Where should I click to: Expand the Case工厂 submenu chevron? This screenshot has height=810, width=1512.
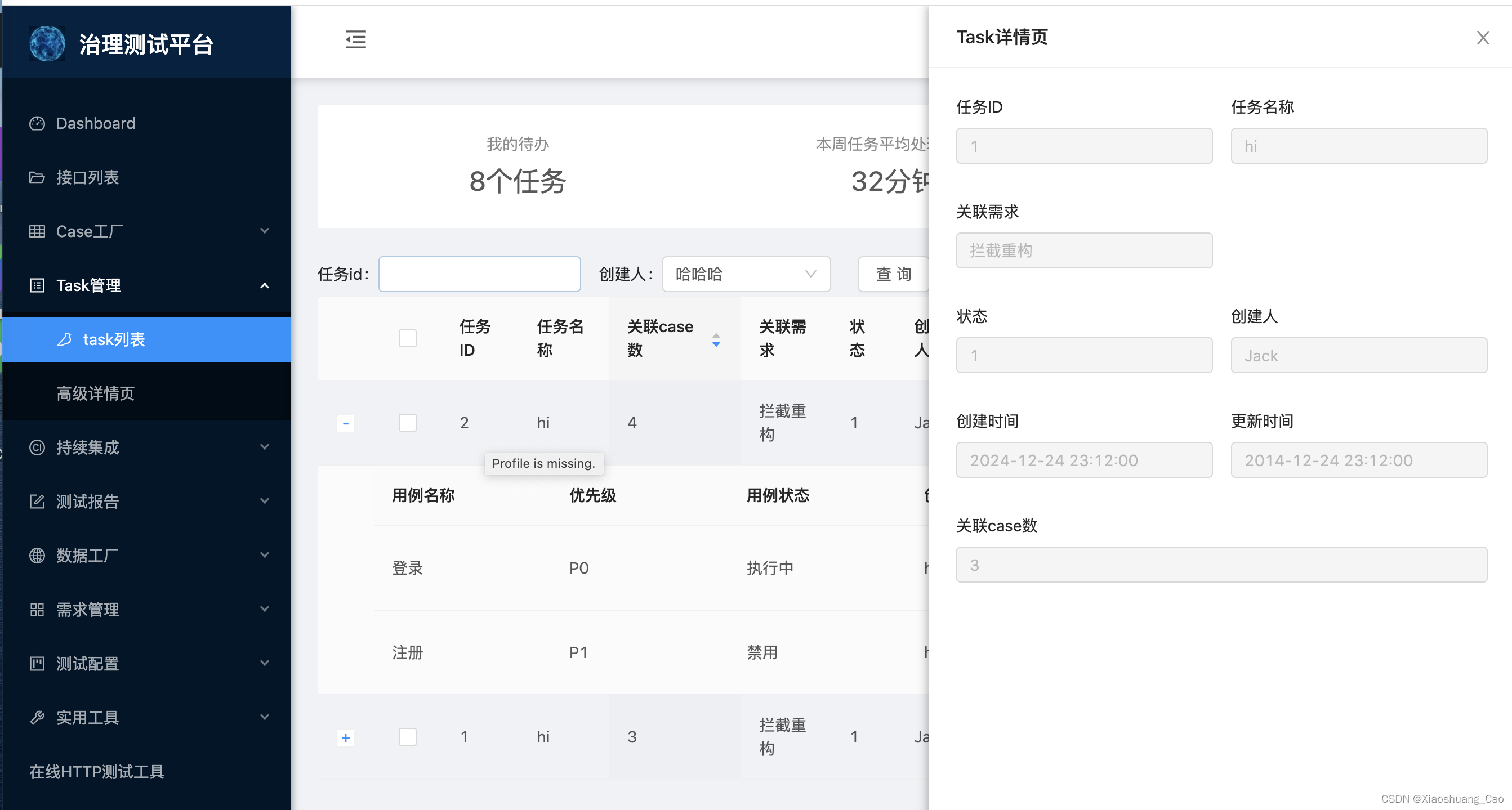265,231
